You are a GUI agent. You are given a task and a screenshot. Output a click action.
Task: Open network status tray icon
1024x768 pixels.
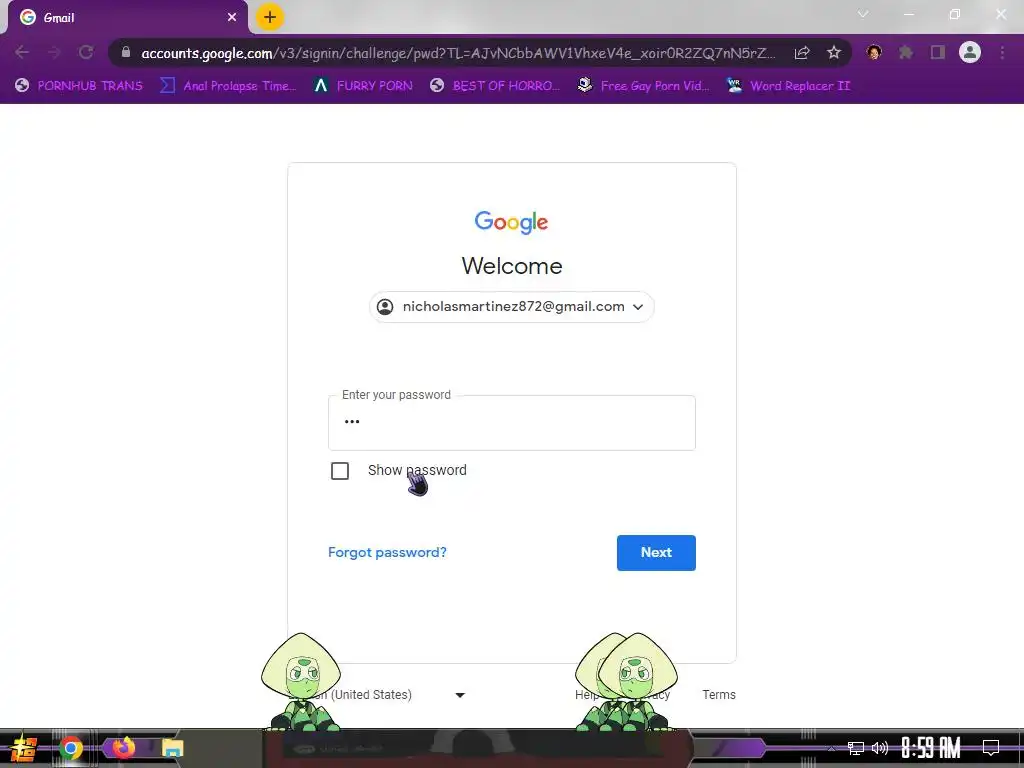856,748
